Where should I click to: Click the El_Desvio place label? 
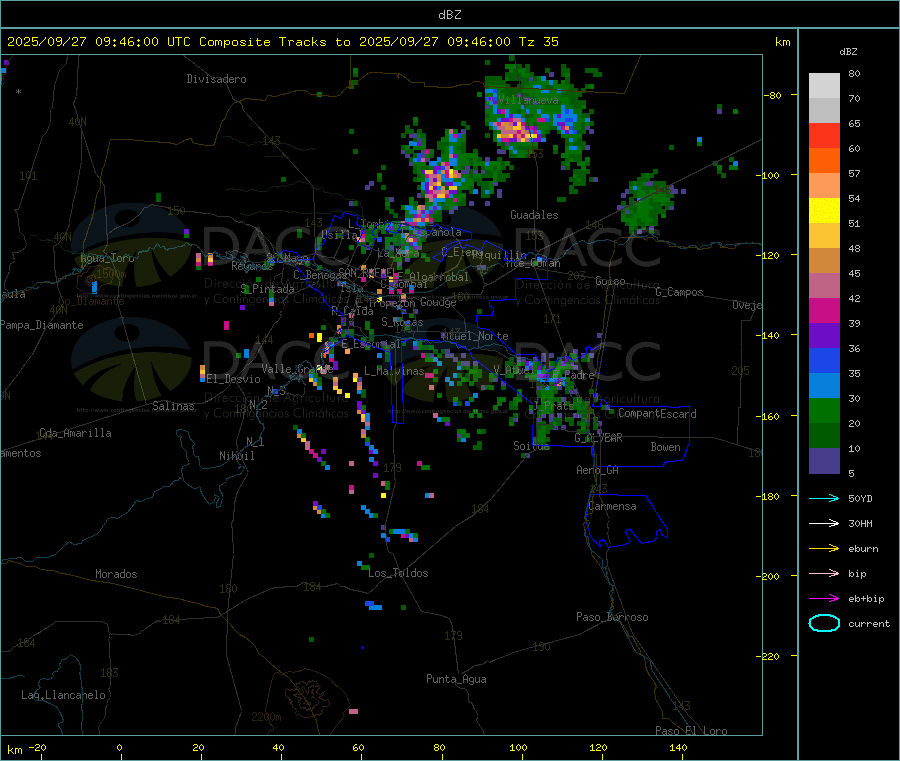(x=234, y=379)
